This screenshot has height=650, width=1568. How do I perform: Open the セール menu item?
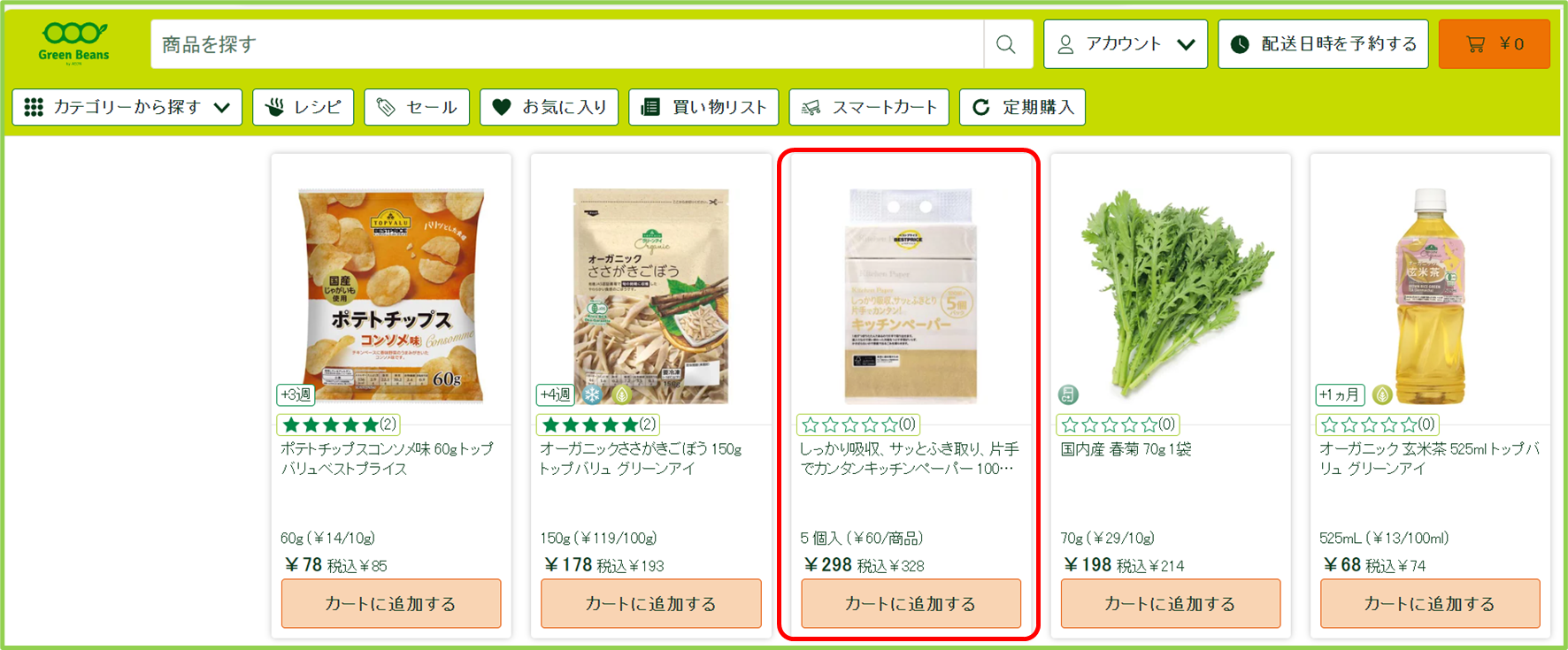[x=417, y=107]
